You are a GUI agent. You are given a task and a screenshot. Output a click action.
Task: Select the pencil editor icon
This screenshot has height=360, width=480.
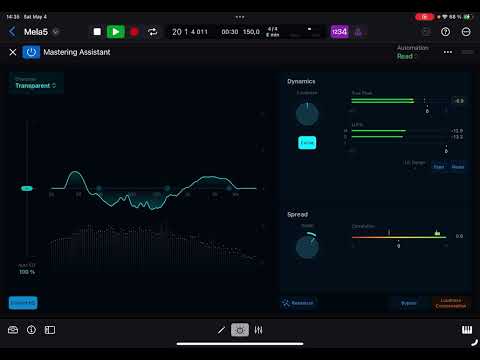click(x=221, y=330)
